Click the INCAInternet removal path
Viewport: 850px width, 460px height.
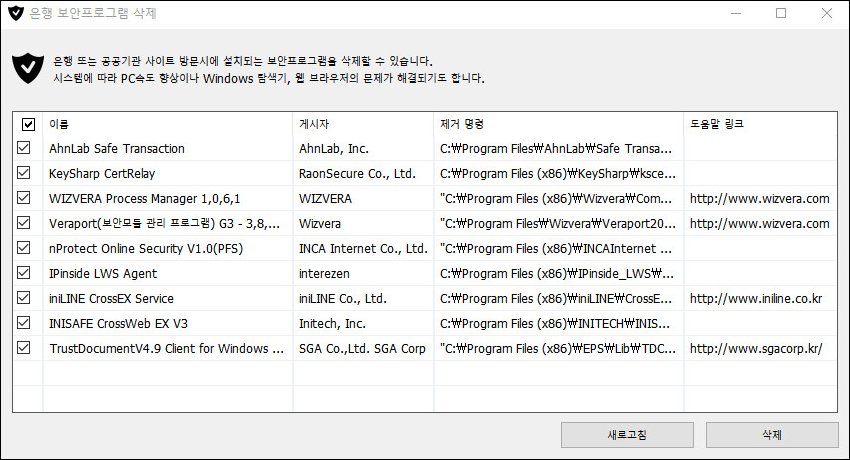556,249
